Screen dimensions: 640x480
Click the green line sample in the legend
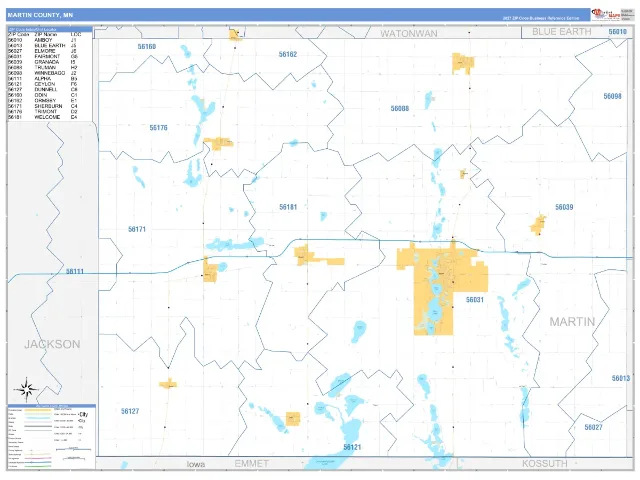coord(38,466)
